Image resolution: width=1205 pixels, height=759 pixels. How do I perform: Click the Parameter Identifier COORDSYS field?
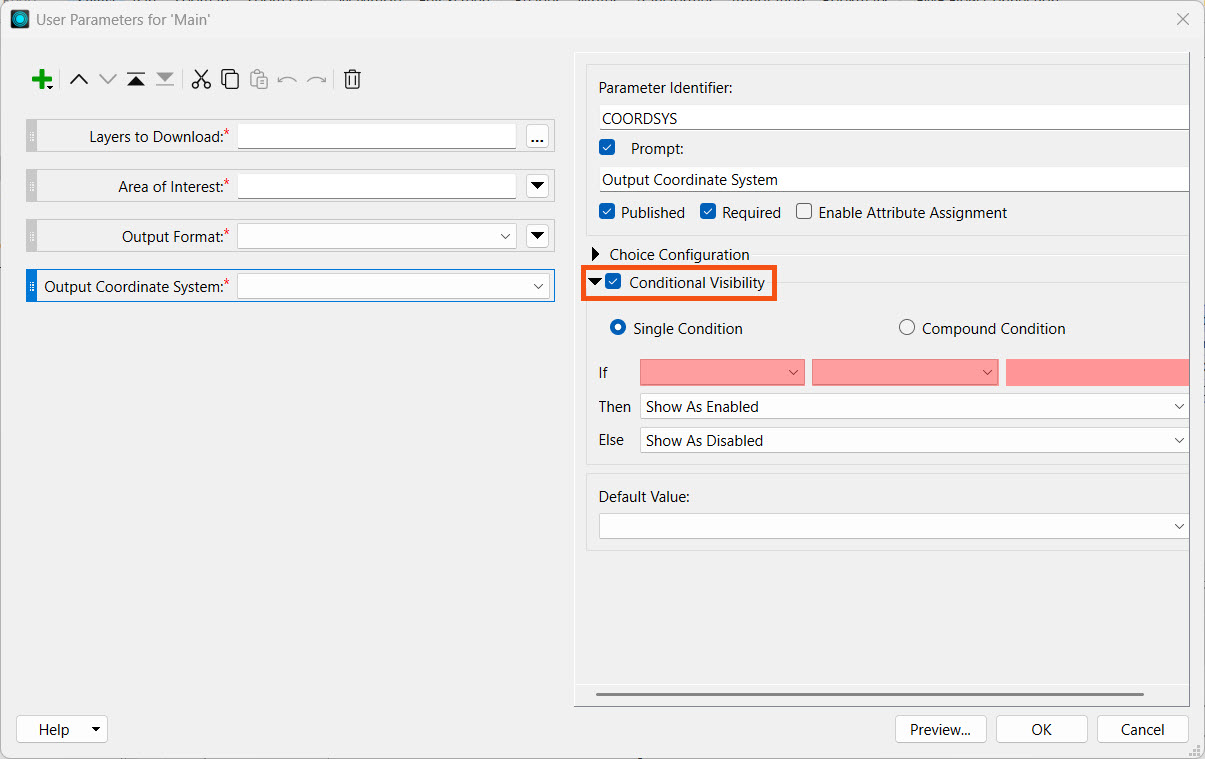tap(893, 118)
